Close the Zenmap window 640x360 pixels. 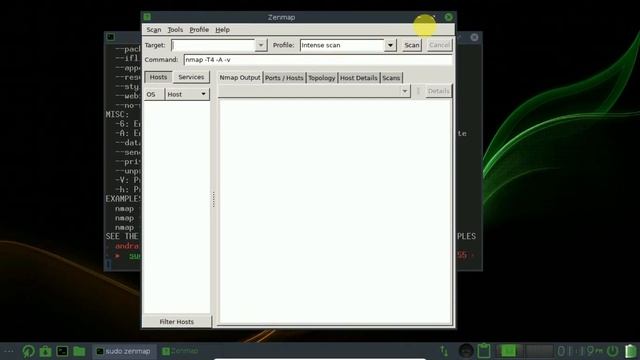tap(449, 17)
